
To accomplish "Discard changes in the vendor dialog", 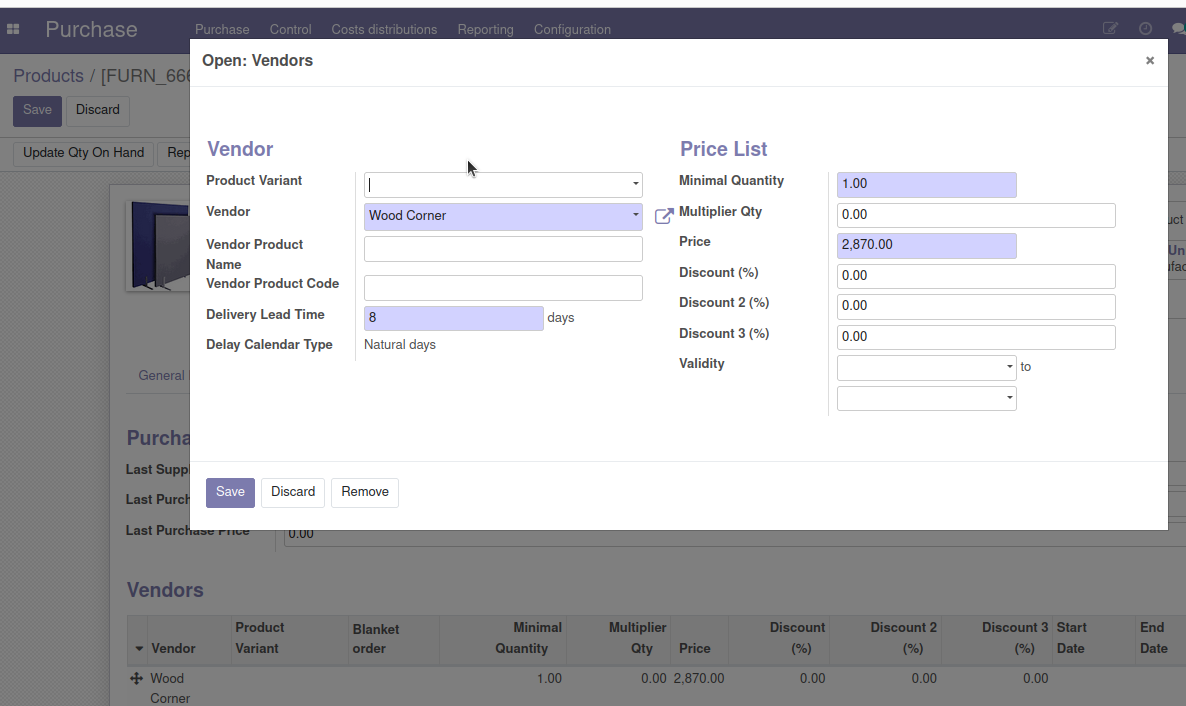I will pos(293,492).
